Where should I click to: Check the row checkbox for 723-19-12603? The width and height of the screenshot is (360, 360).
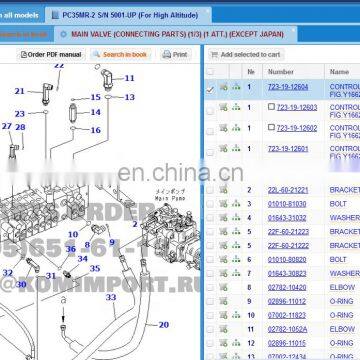tap(210, 111)
